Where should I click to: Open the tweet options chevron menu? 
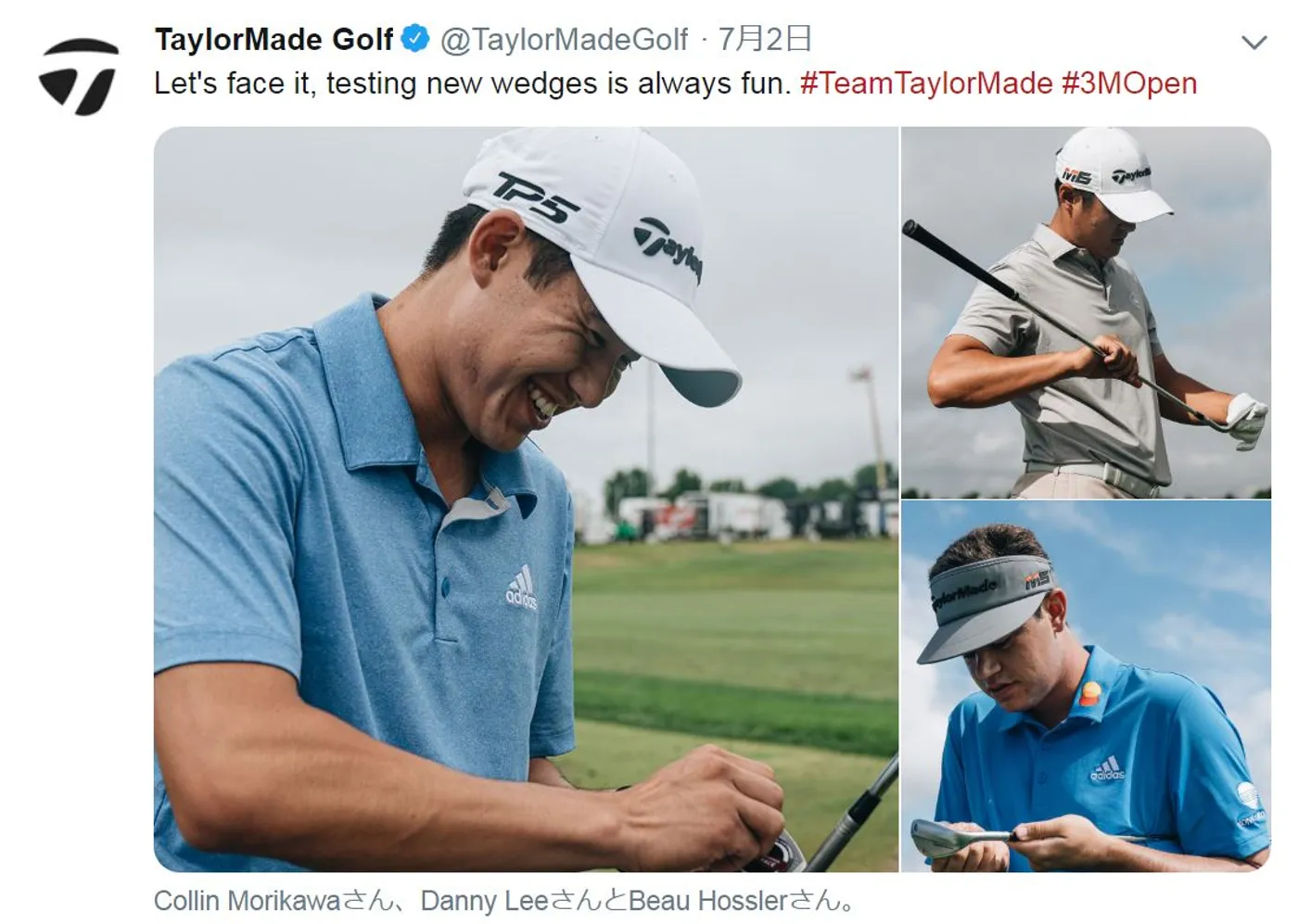coord(1253,43)
